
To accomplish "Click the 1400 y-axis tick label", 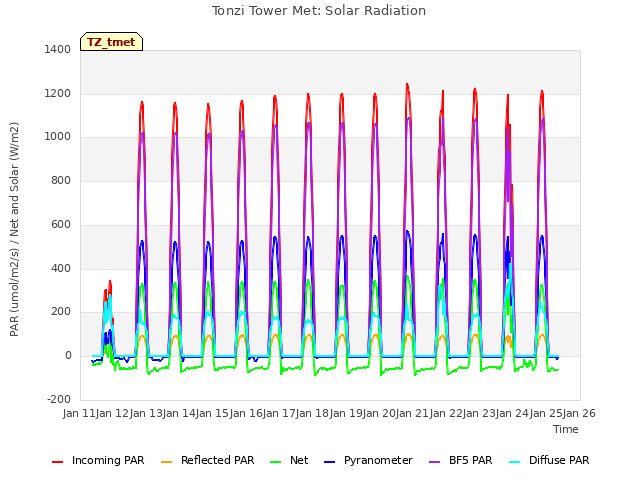I will 58,49.
